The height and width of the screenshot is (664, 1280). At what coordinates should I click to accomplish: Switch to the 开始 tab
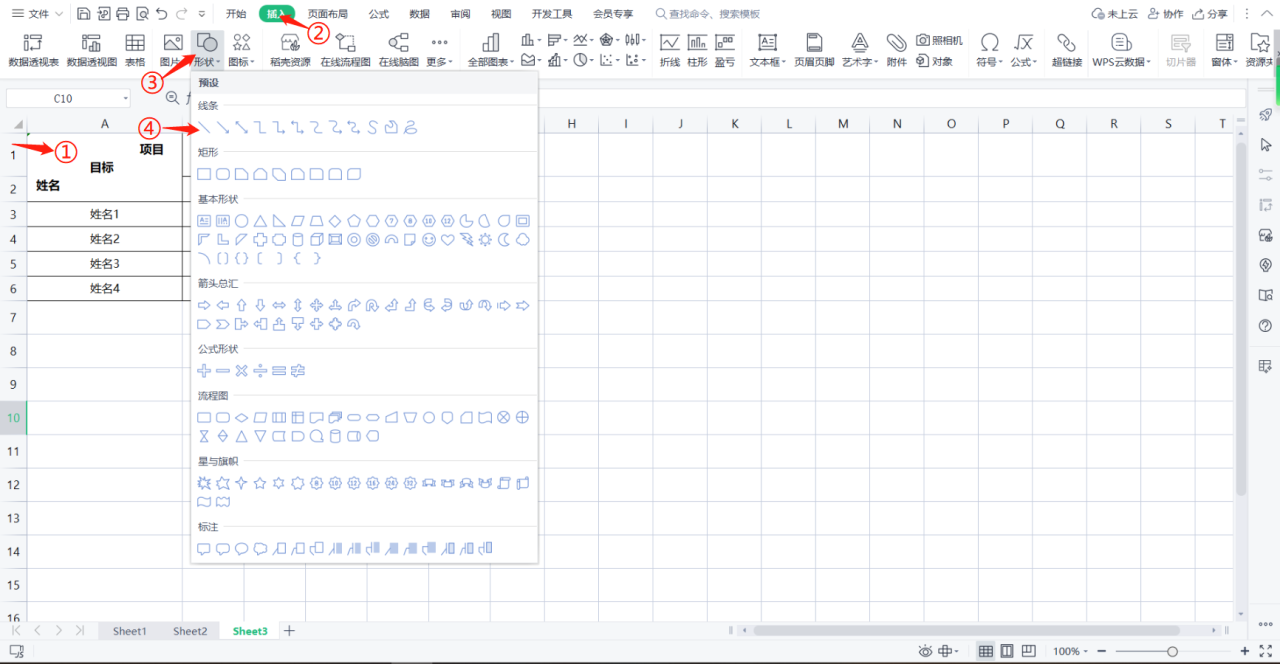(236, 14)
